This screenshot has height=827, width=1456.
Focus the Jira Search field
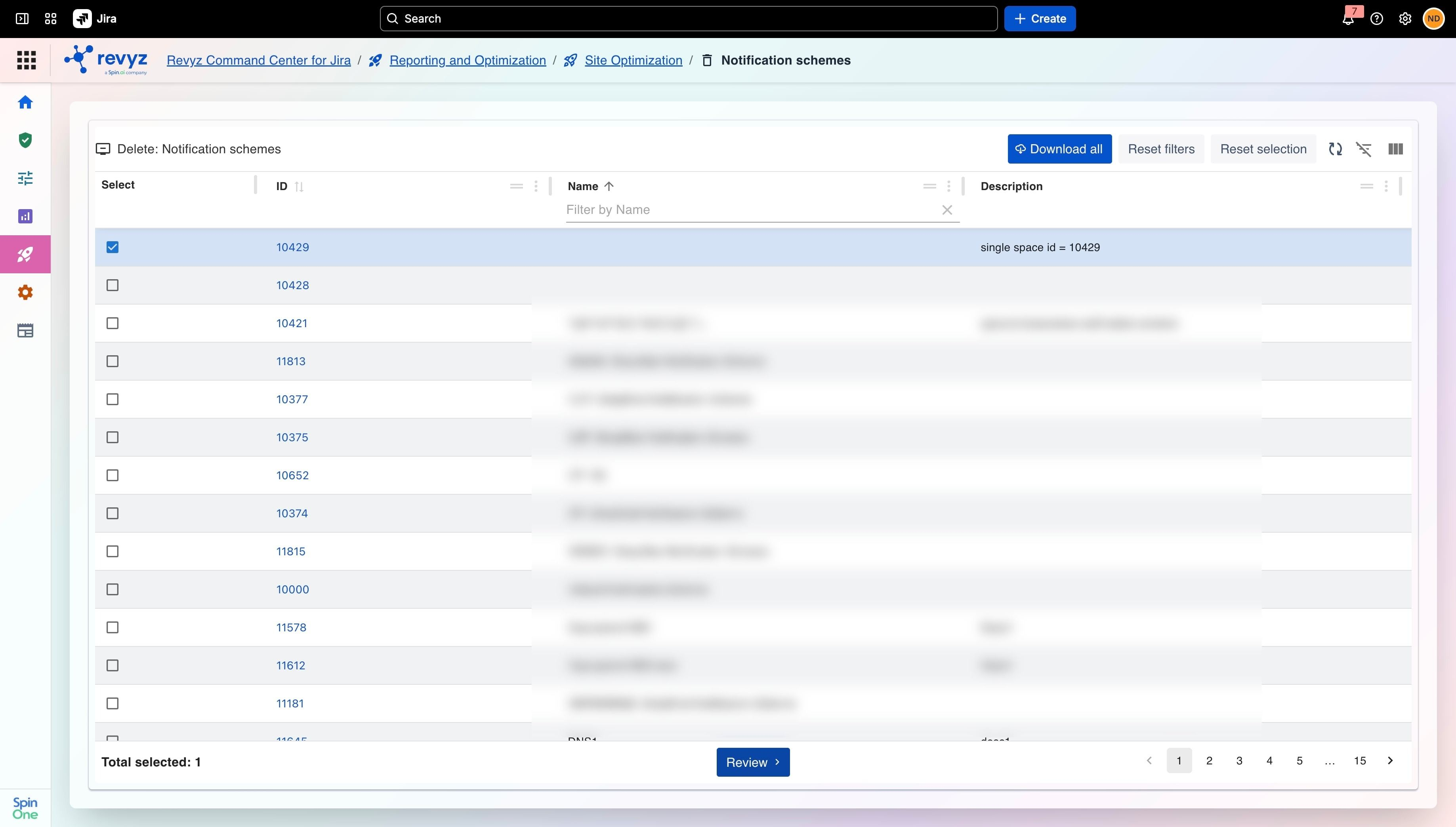coord(689,19)
